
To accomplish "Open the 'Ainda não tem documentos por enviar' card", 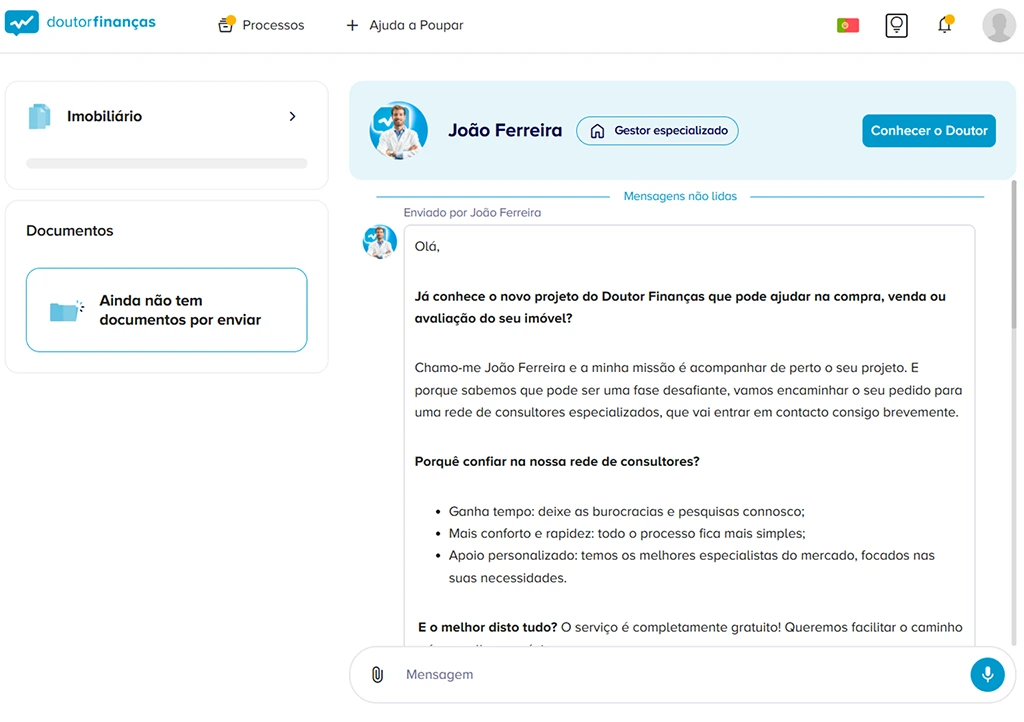I will [167, 310].
